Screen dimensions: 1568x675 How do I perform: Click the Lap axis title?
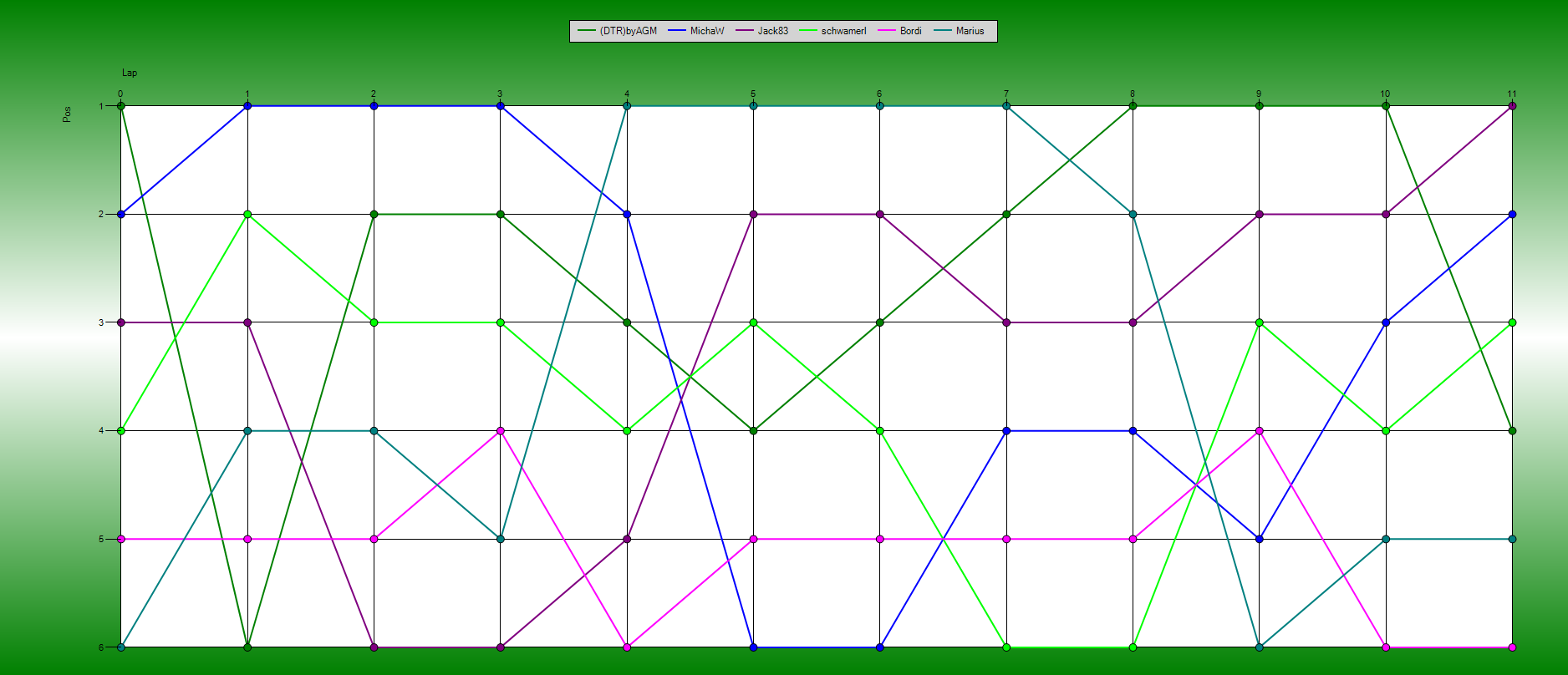(130, 73)
